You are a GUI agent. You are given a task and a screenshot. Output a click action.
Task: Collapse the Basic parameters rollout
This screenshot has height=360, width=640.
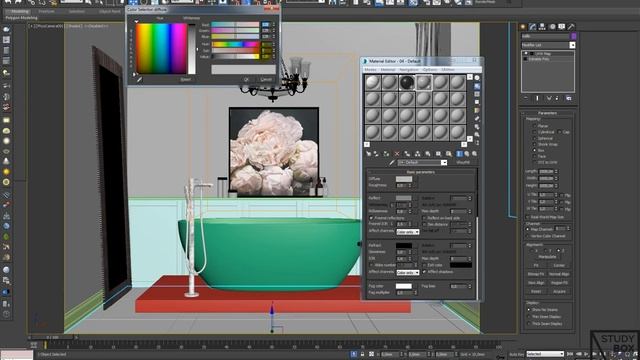point(420,172)
